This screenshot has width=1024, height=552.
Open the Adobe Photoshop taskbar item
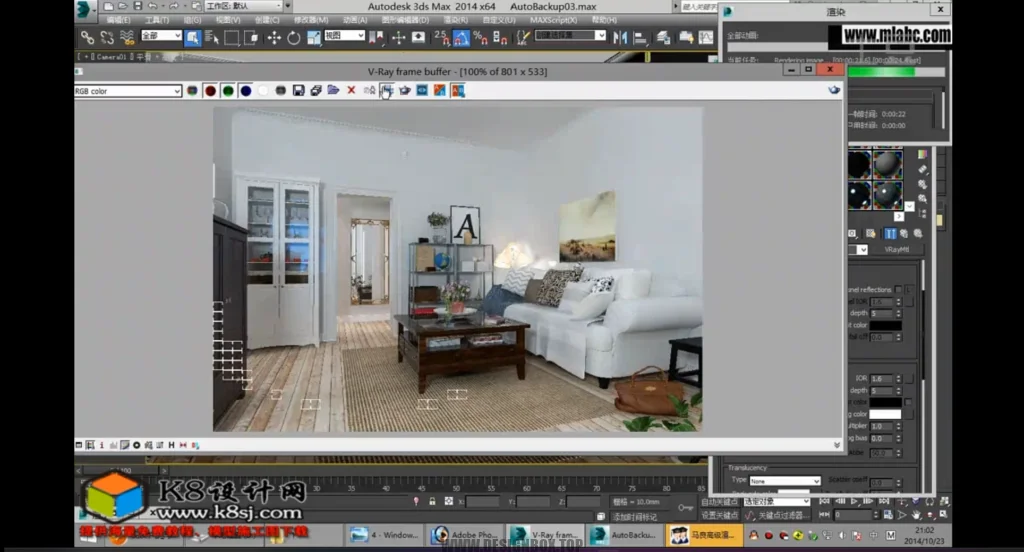pos(466,535)
